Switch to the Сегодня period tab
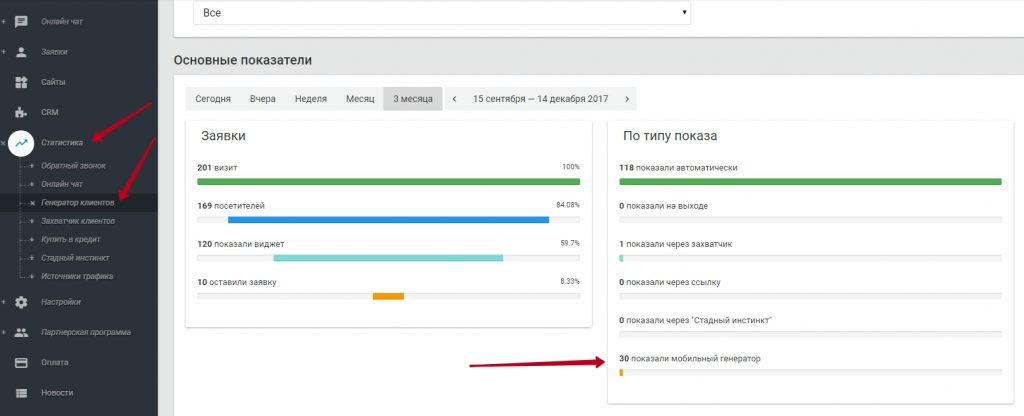This screenshot has height=416, width=1024. (213, 99)
